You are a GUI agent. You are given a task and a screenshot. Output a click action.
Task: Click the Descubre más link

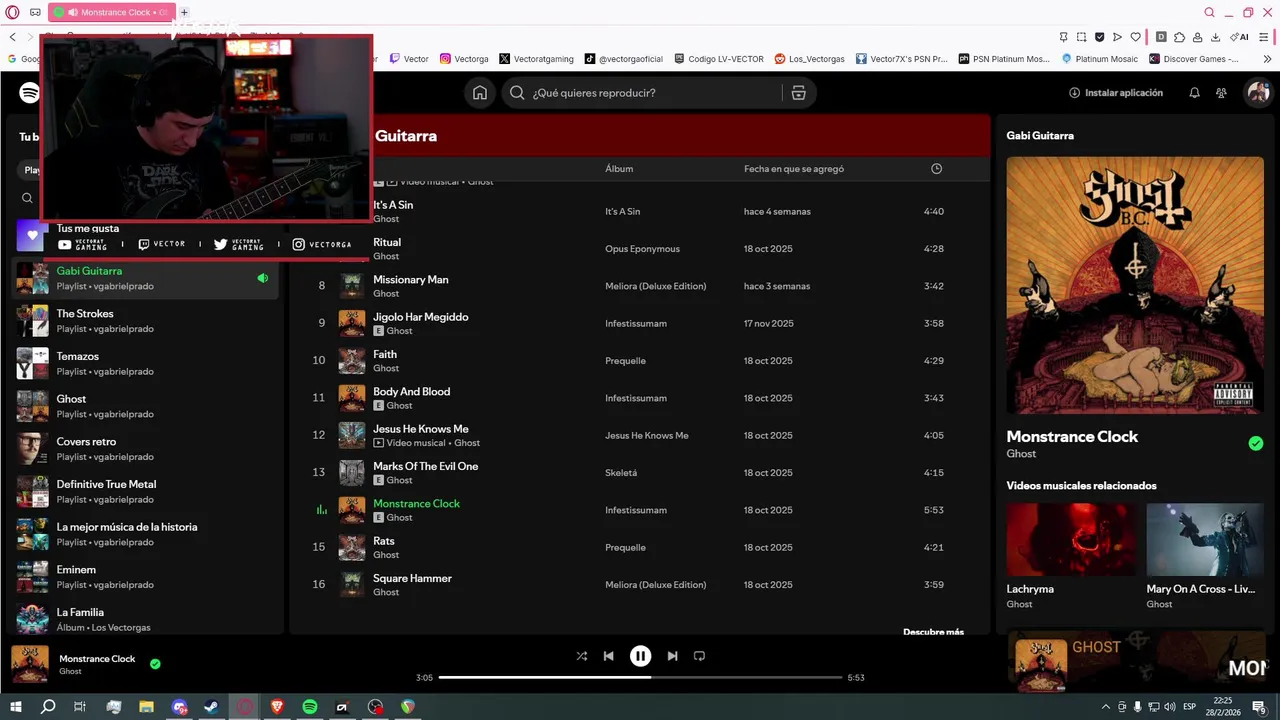point(933,632)
